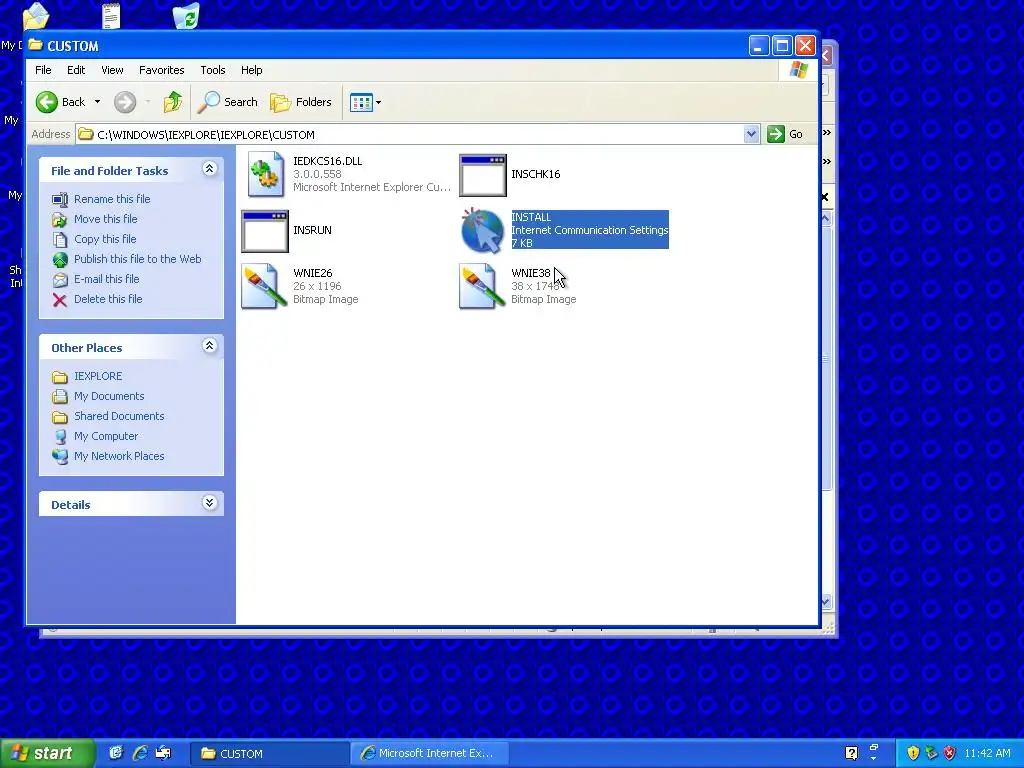Click the taskbar clock showing 11:42 AM
This screenshot has width=1024, height=768.
[987, 754]
